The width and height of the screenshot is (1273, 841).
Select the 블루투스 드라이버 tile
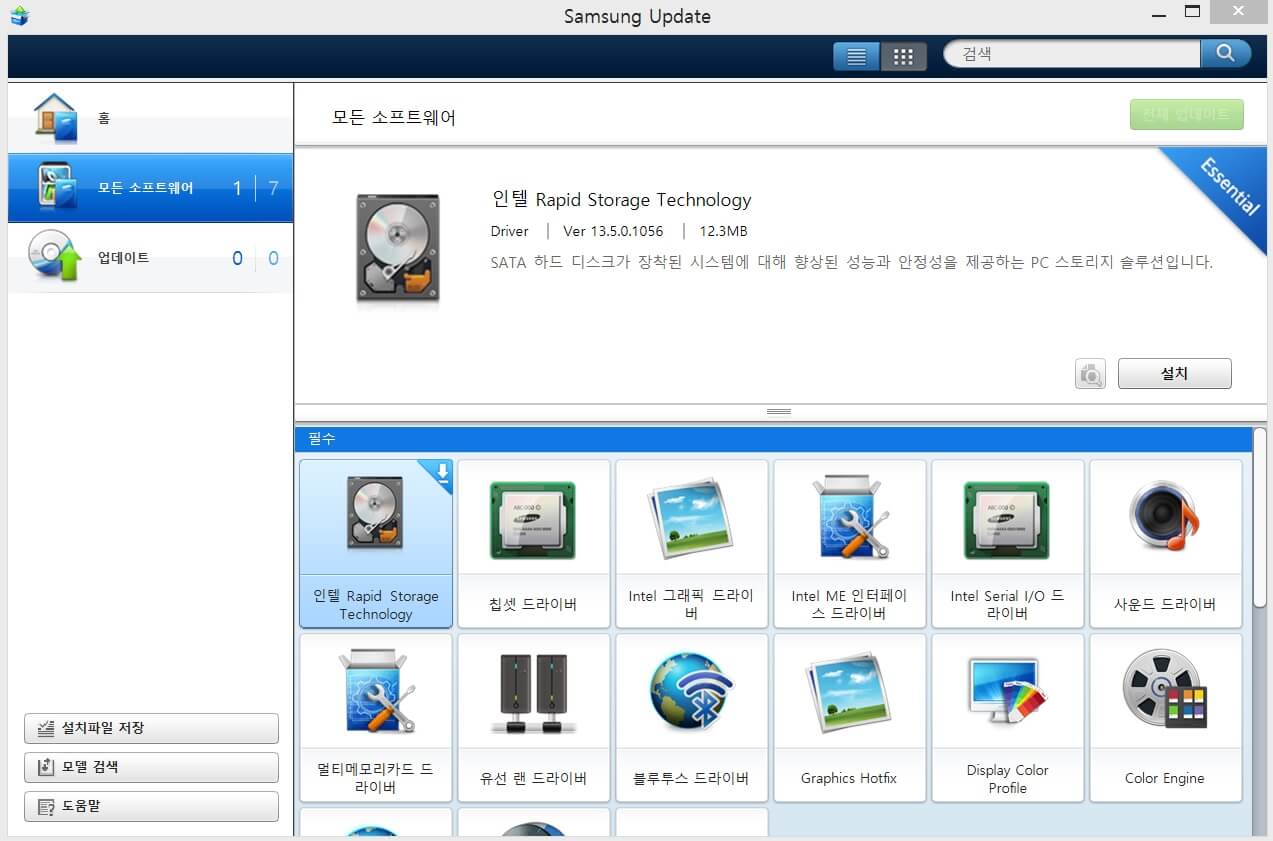tap(692, 717)
